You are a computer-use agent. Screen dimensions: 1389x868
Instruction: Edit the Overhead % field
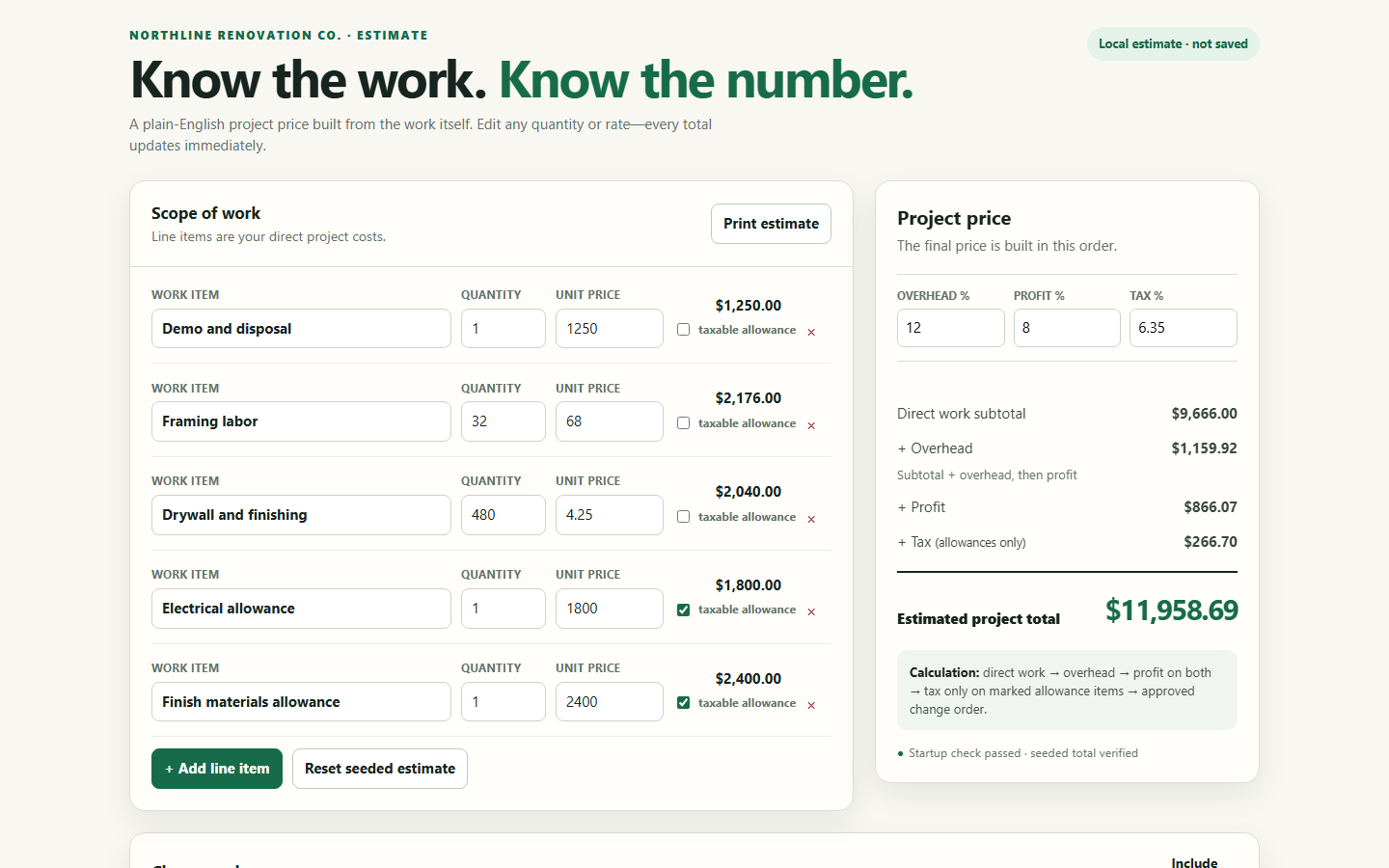pyautogui.click(x=951, y=328)
